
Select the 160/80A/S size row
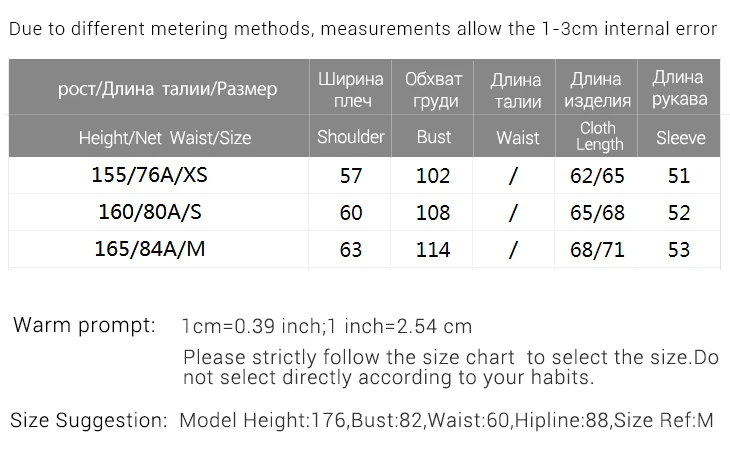pos(365,212)
